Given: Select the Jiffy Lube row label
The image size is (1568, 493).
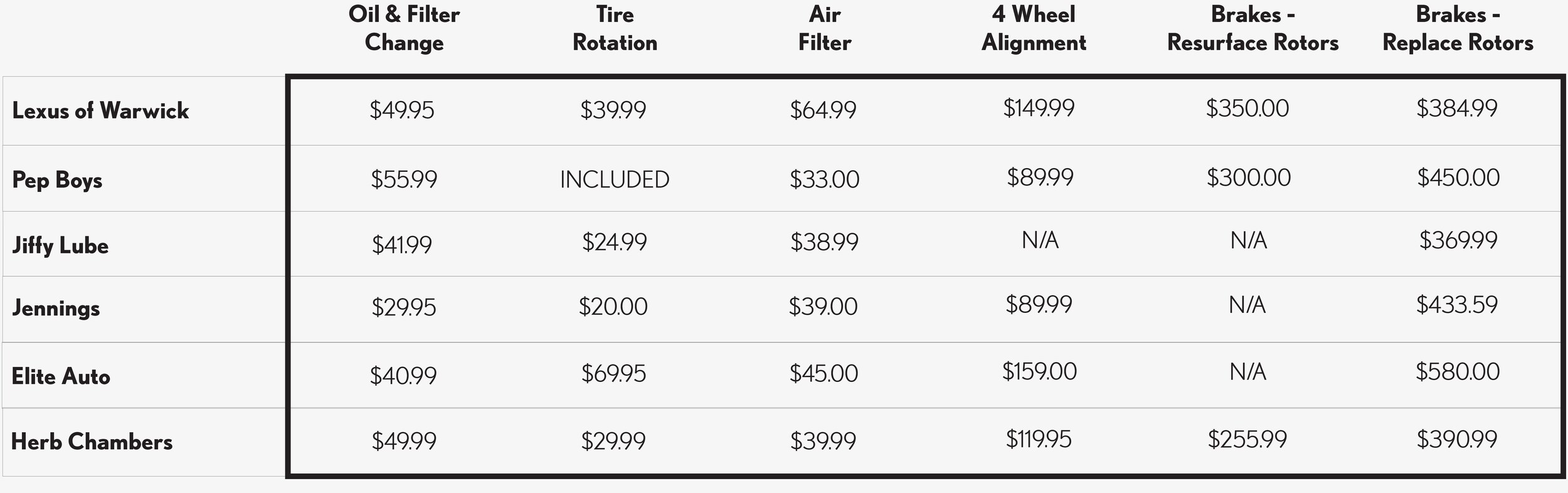Looking at the screenshot, I should (60, 245).
